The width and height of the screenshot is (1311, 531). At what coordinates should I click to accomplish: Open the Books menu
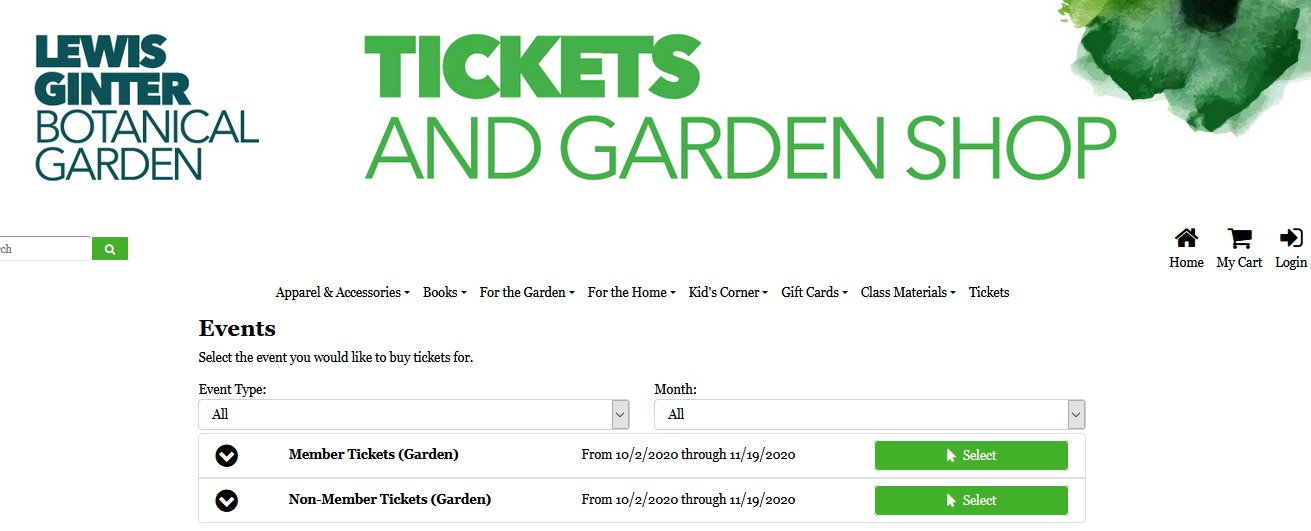click(444, 292)
